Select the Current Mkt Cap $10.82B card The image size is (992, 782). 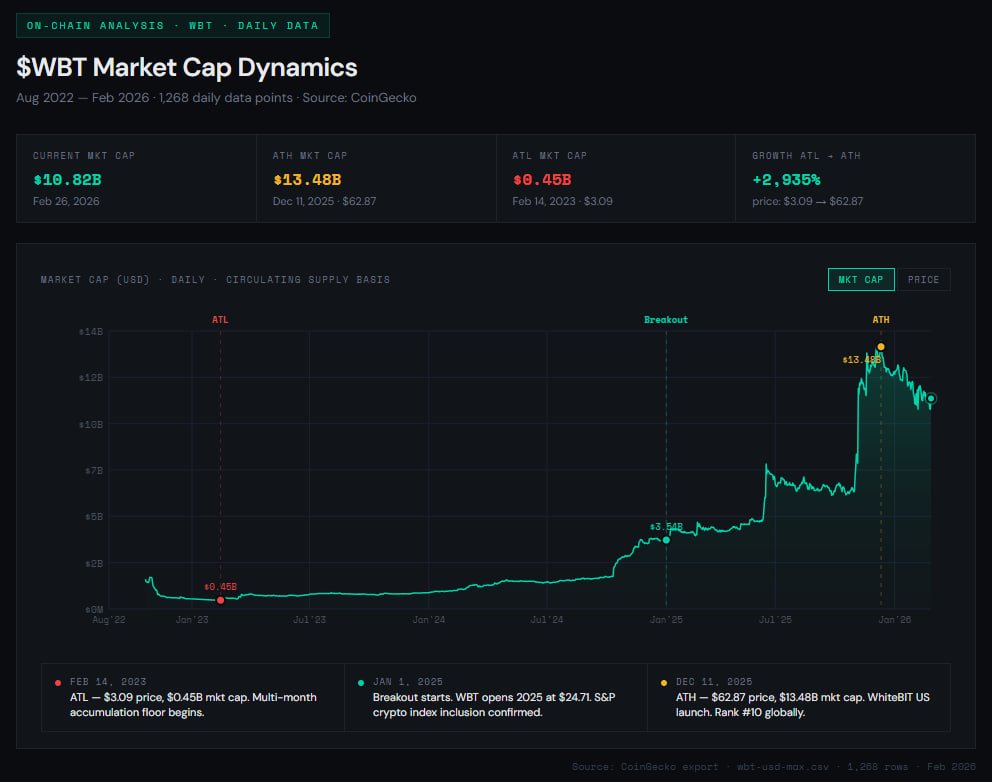(x=136, y=178)
